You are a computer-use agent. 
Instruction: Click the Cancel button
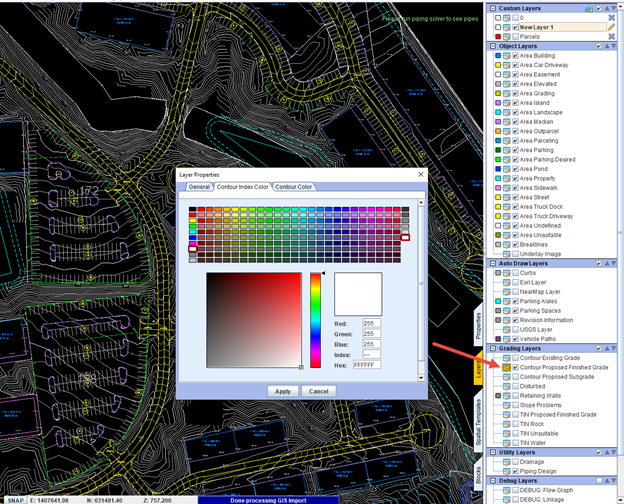318,391
